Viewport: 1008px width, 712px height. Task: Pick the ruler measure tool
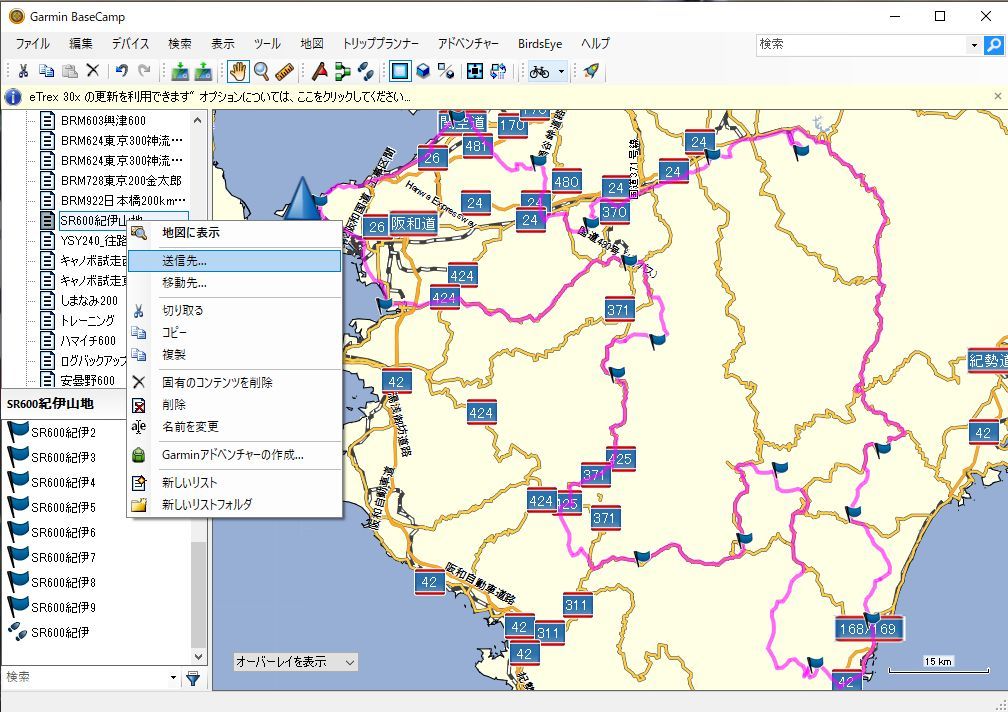point(284,71)
